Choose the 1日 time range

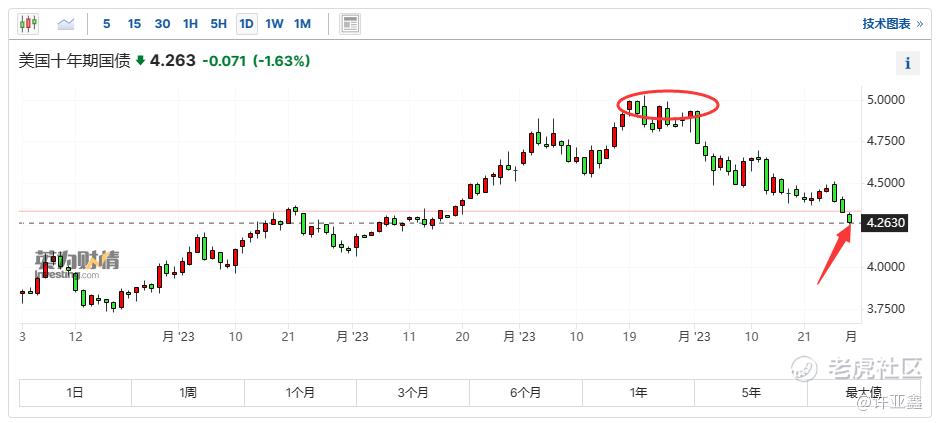[75, 392]
